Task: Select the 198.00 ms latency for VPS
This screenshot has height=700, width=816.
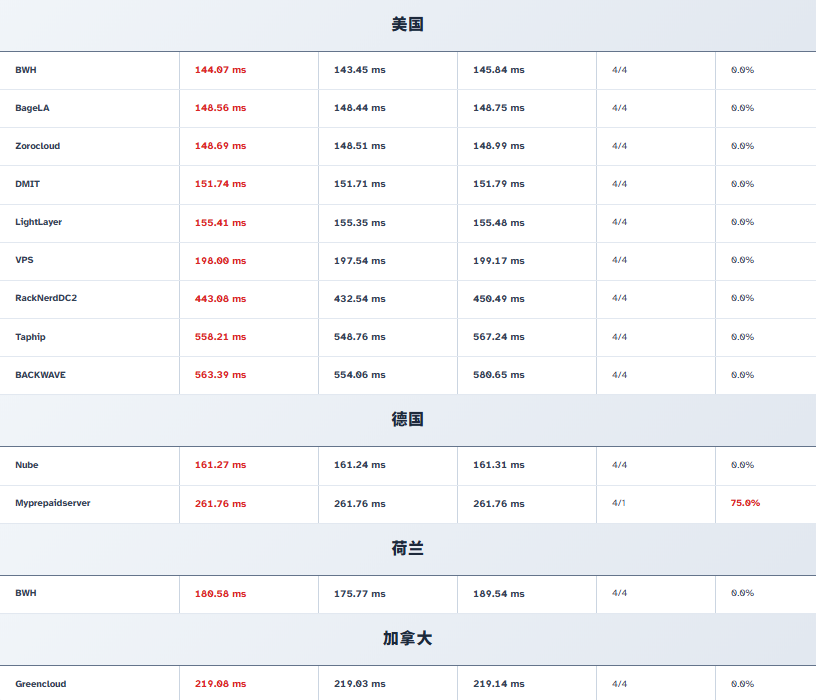Action: [220, 260]
